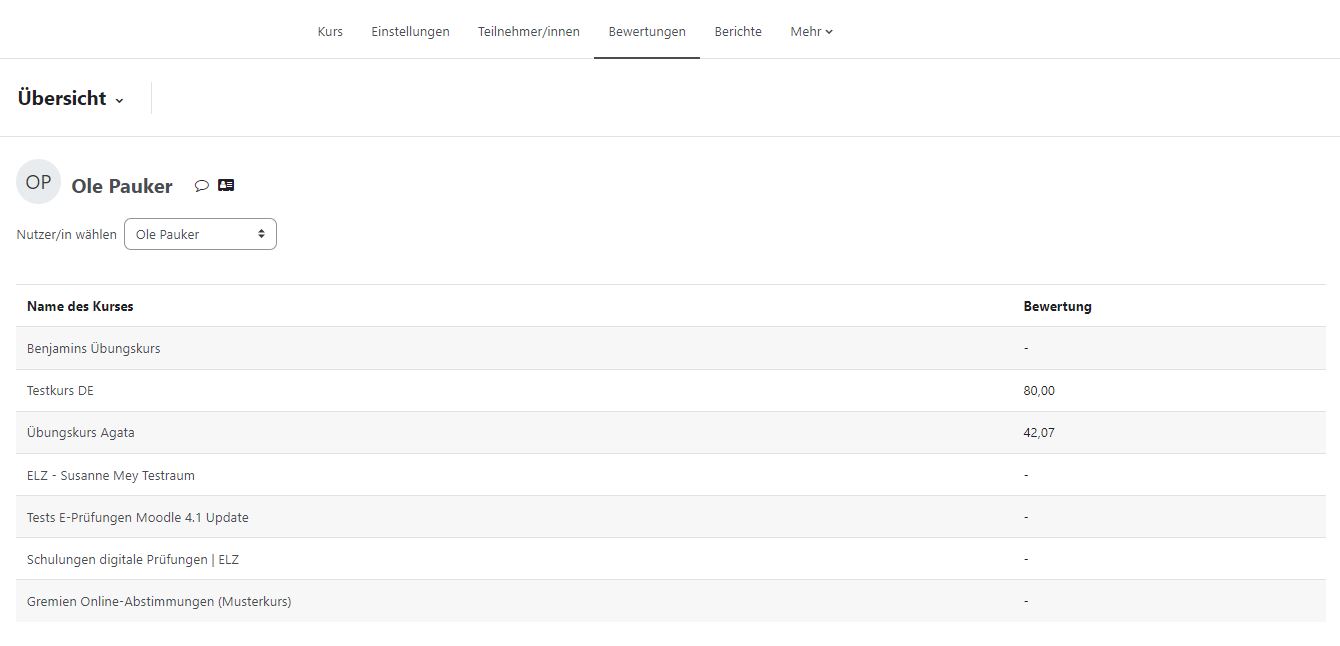Screen dimensions: 1340x646
Task: Select the Bewertungen tab
Action: click(647, 32)
